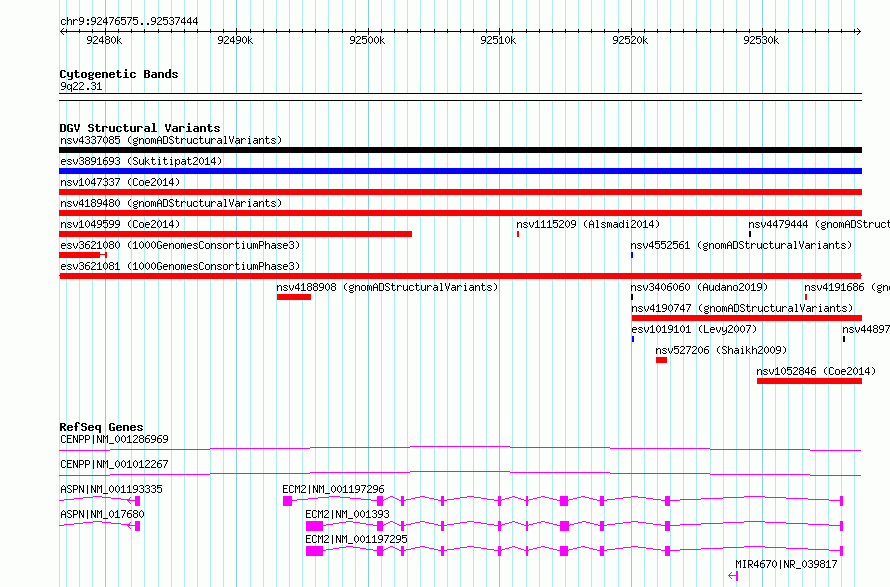The height and width of the screenshot is (587, 890).
Task: Click the 92520k ruler tick label
Action: pos(629,40)
